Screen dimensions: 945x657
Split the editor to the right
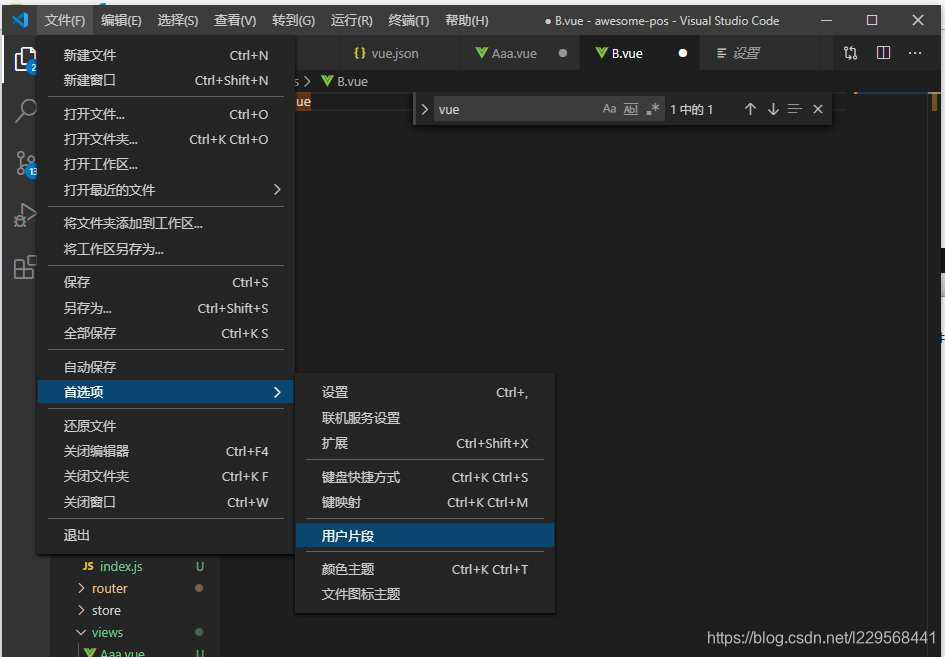tap(883, 53)
